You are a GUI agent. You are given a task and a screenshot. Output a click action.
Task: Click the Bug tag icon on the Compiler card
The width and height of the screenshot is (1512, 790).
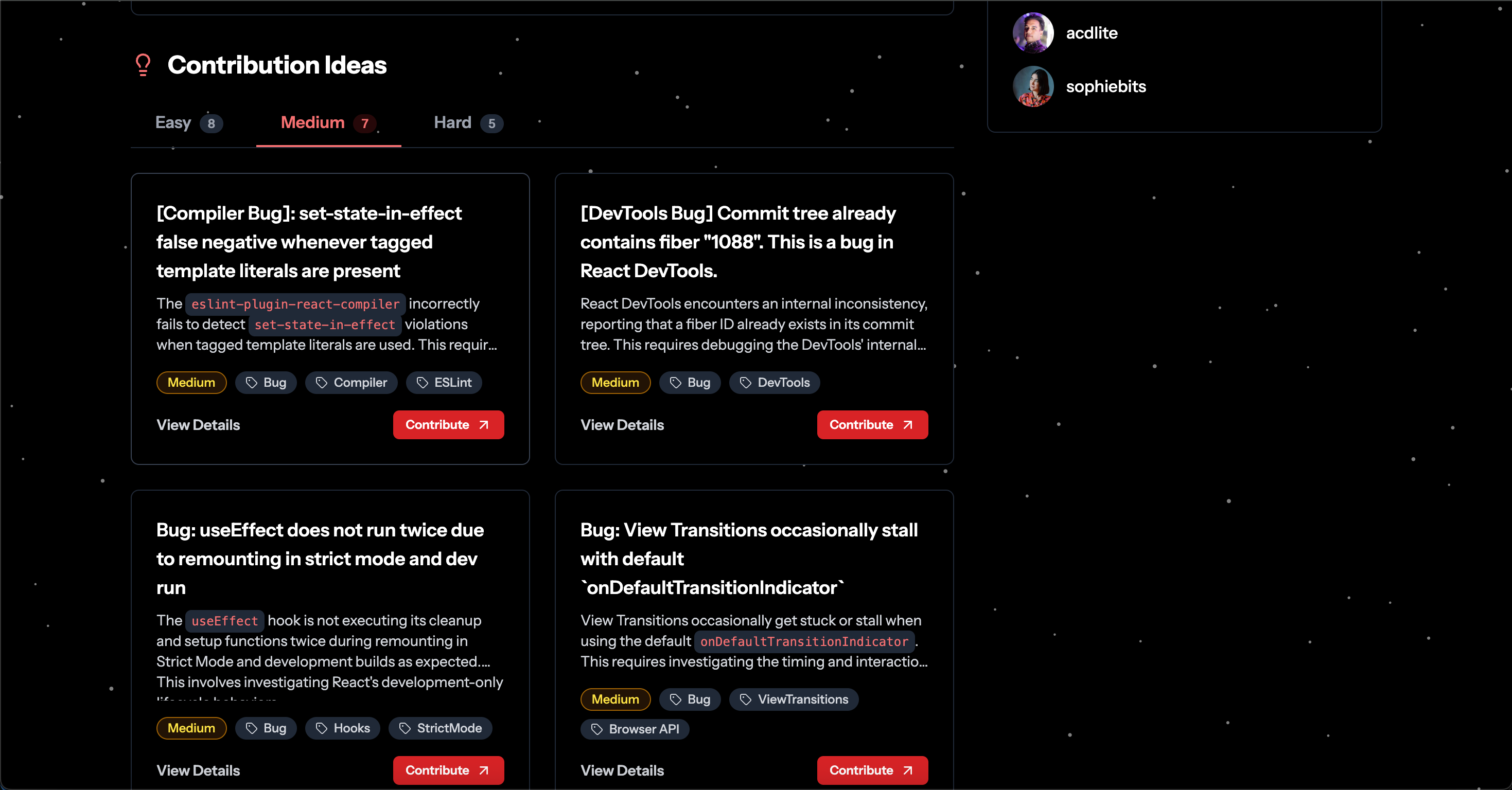252,382
